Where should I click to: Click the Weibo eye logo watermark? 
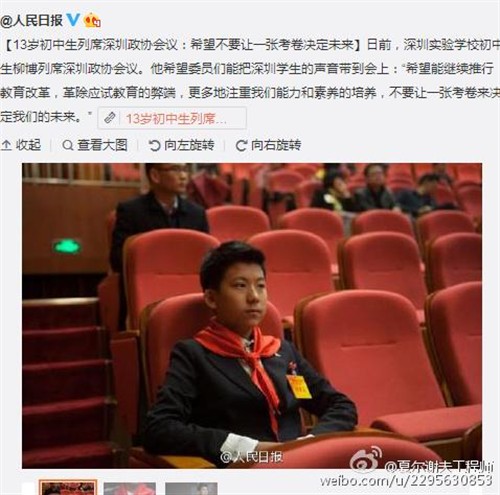(366, 460)
